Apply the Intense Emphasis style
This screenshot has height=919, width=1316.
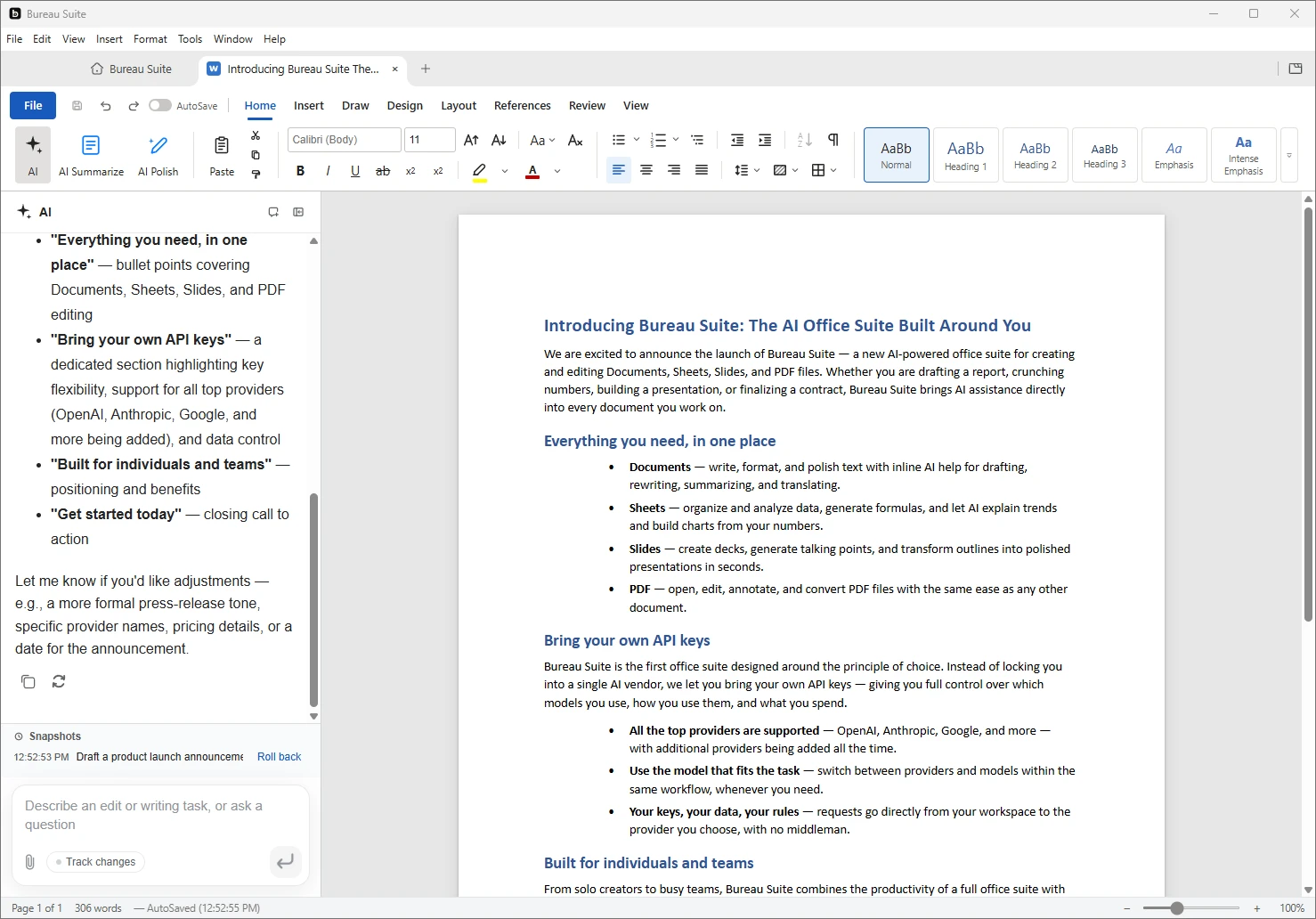coord(1244,155)
